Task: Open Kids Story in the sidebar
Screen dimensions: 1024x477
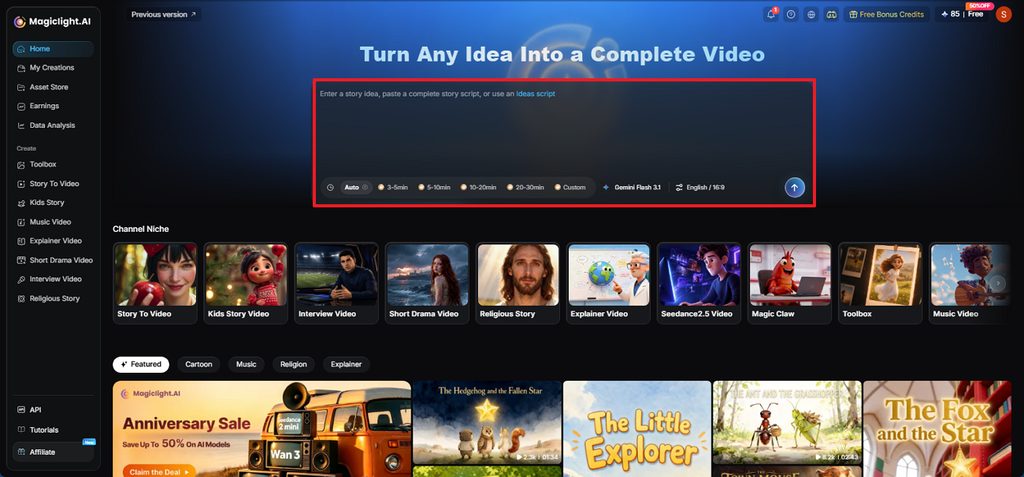Action: [53, 203]
